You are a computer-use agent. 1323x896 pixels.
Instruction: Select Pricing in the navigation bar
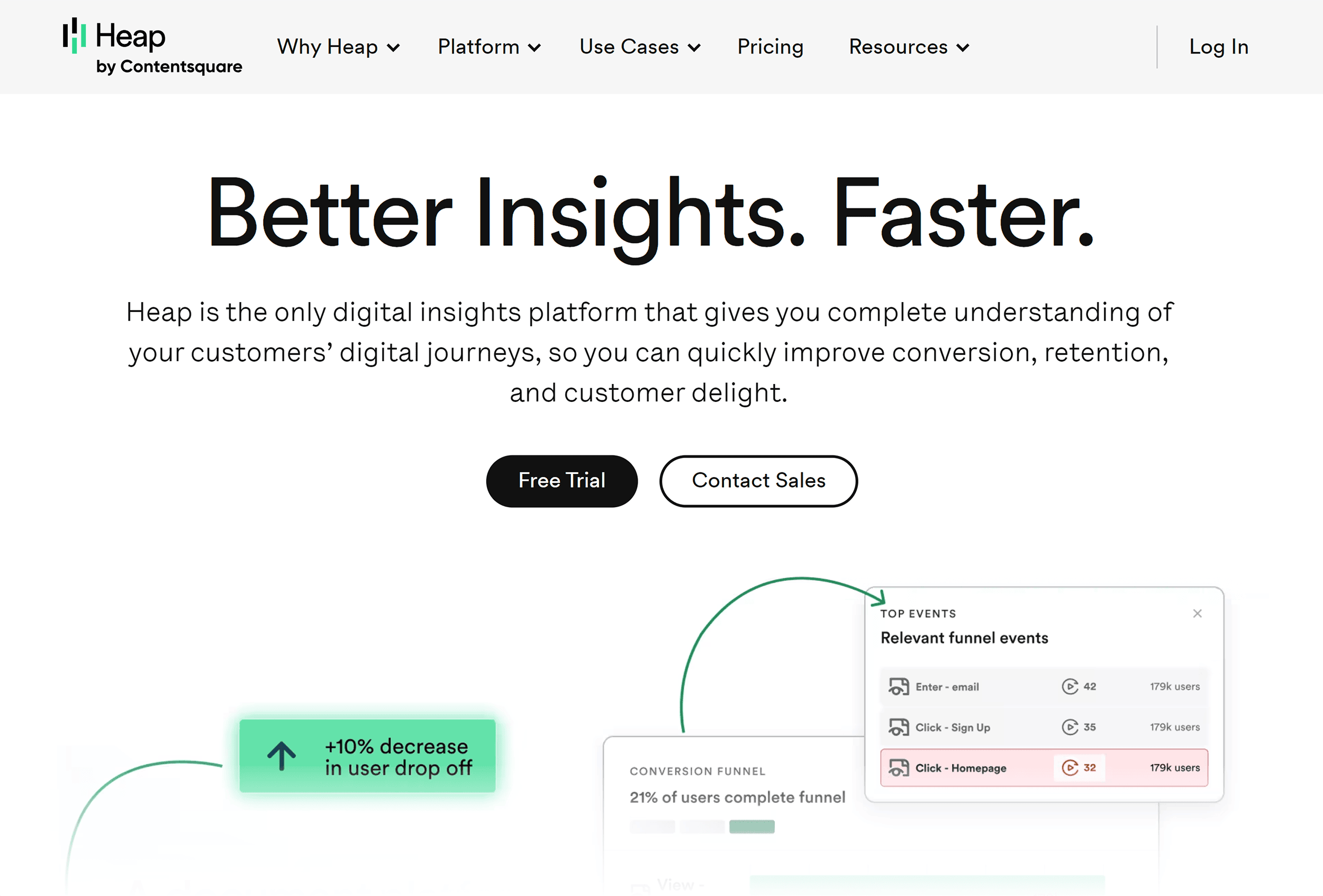770,47
